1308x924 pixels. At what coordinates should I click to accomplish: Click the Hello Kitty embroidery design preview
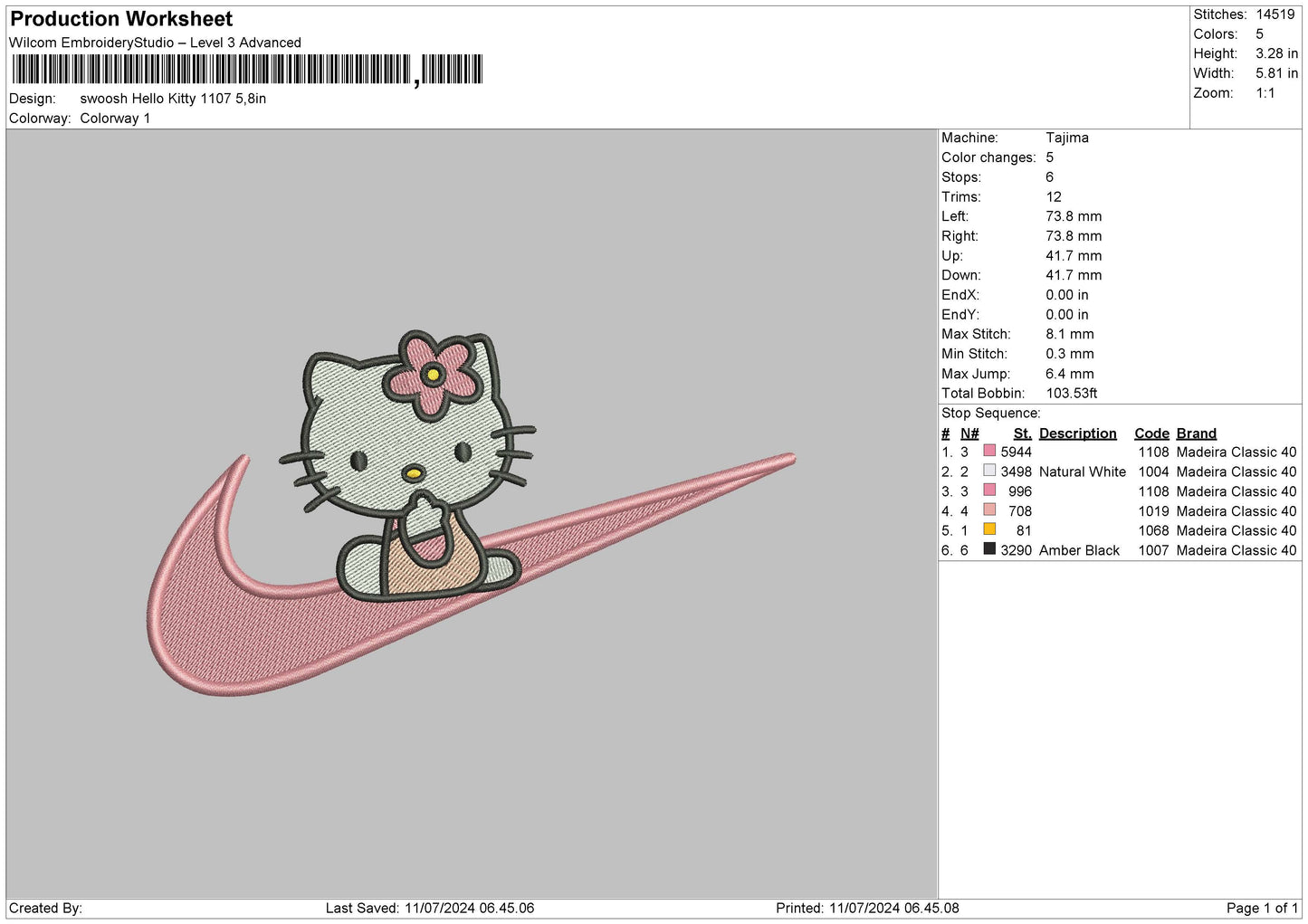coord(471,513)
